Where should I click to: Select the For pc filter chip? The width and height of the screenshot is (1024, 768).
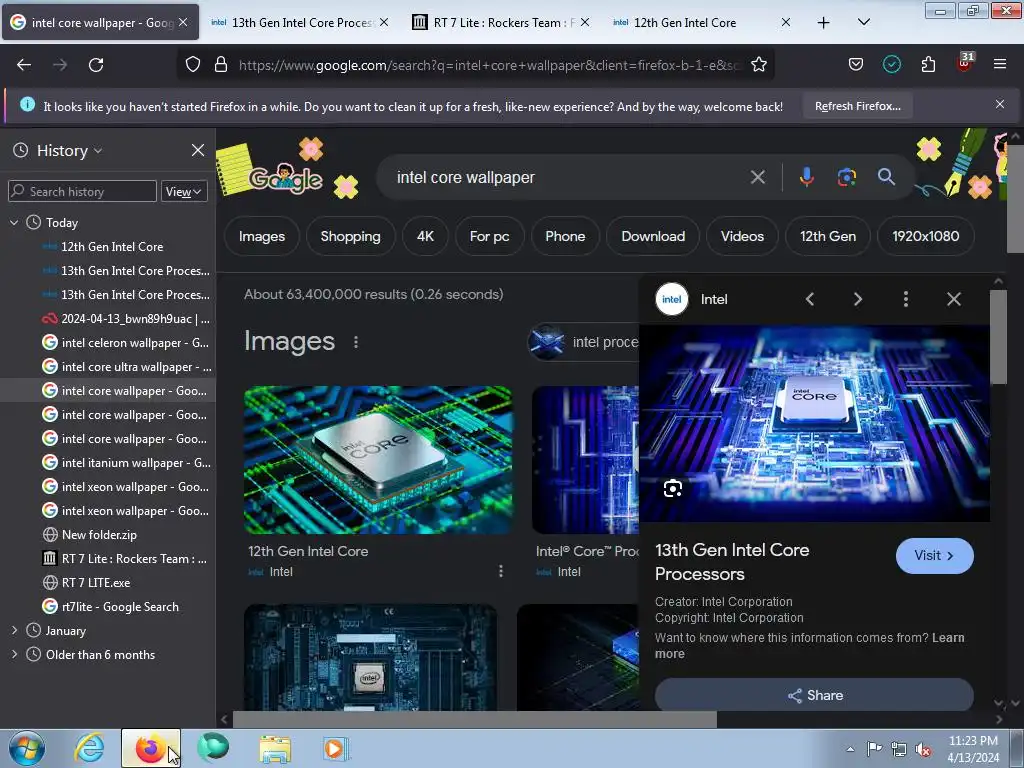pyautogui.click(x=489, y=236)
